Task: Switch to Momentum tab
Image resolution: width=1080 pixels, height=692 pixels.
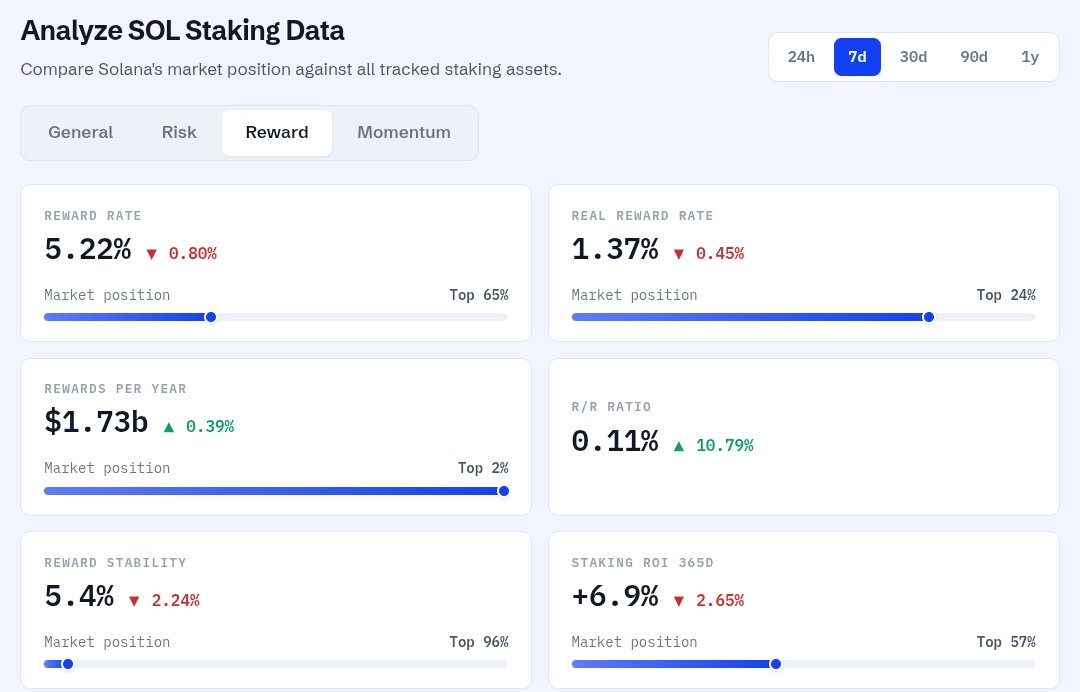Action: tap(404, 132)
